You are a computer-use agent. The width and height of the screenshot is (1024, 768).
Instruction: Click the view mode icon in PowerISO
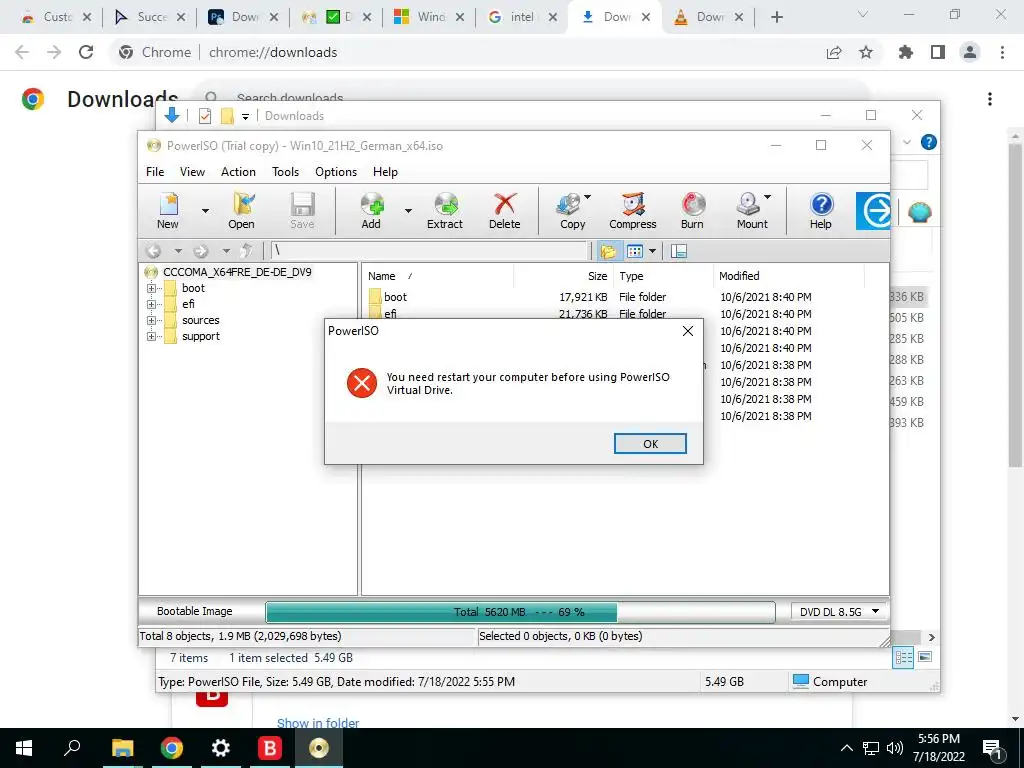635,251
